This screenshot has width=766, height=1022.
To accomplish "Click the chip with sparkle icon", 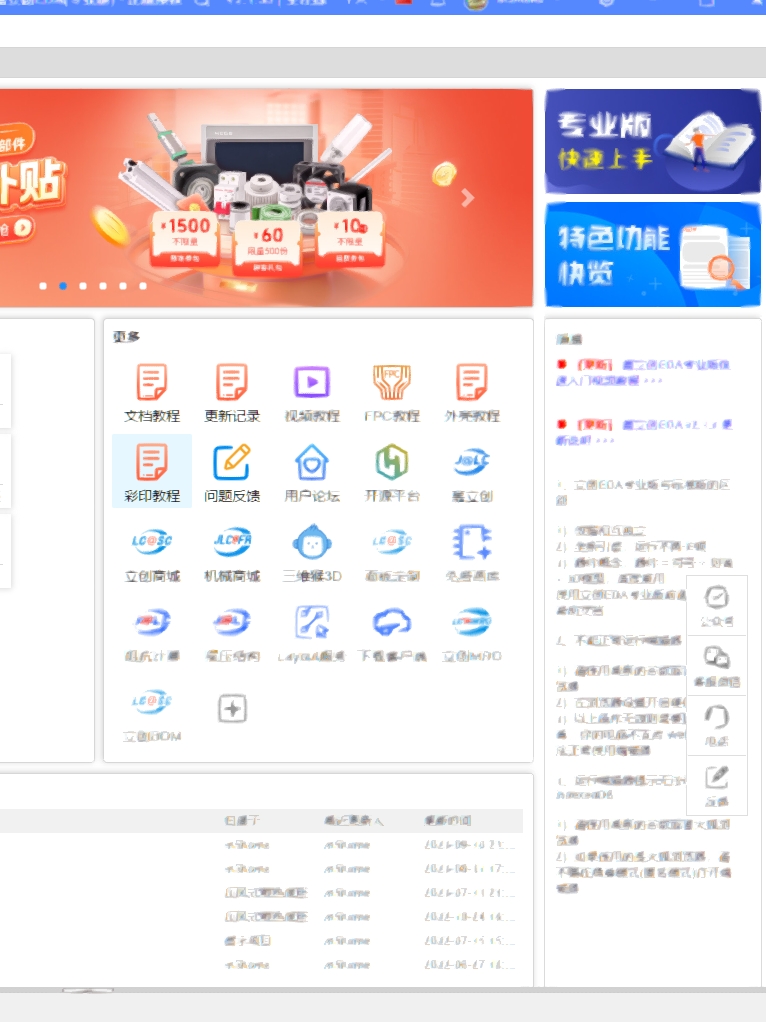I will tap(472, 542).
